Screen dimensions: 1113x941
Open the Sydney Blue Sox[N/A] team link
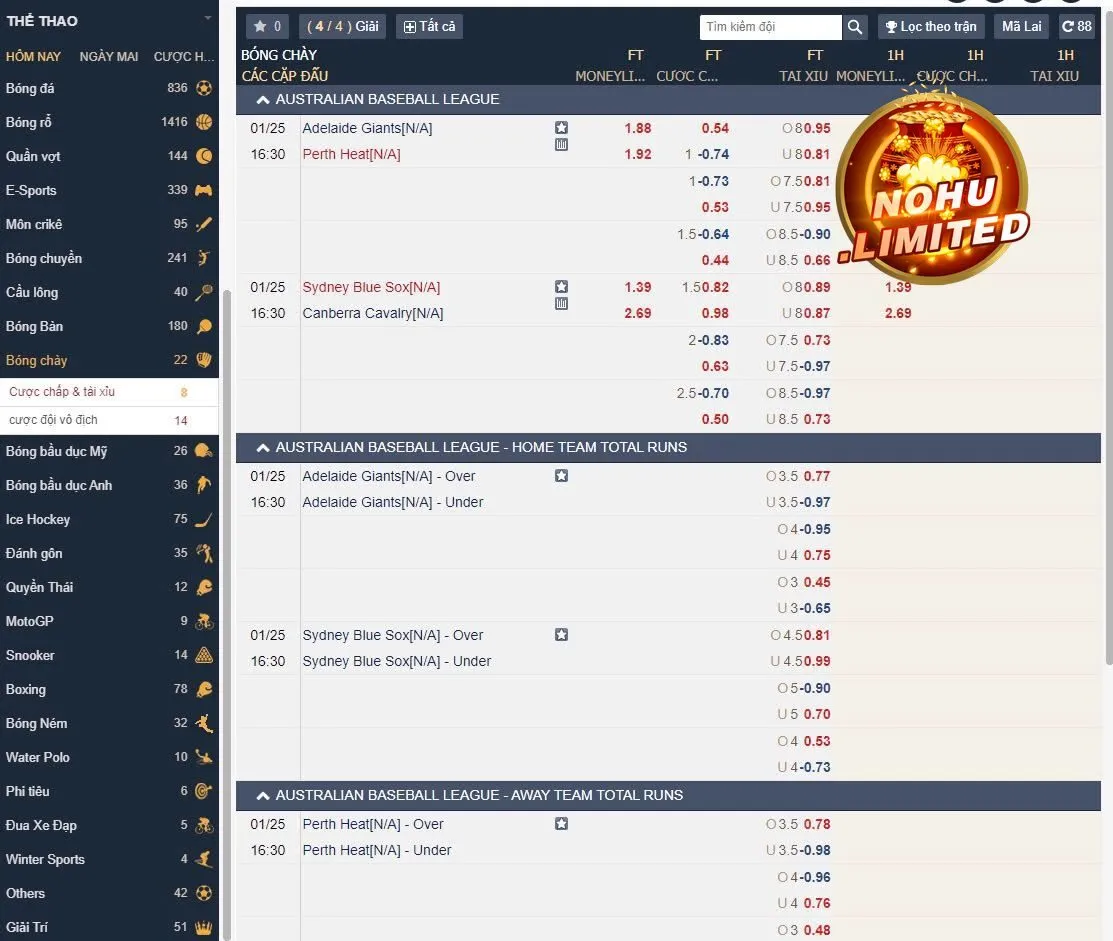click(x=371, y=287)
